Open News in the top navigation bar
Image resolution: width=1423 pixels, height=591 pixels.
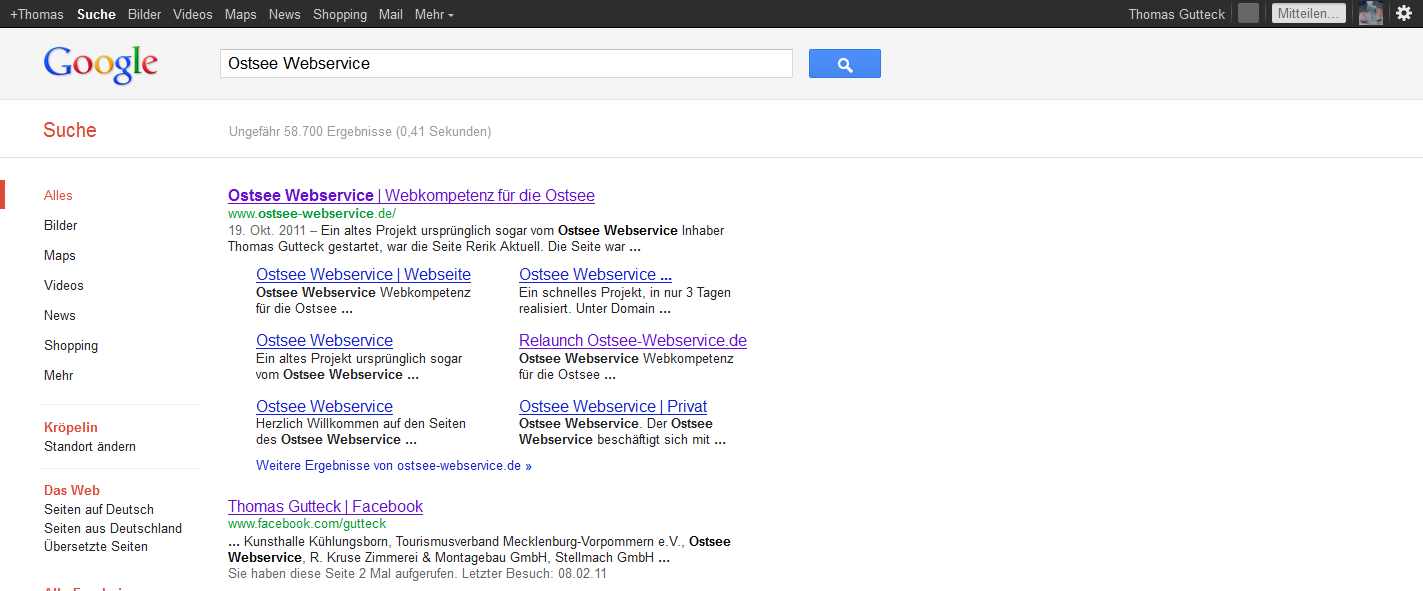(285, 14)
